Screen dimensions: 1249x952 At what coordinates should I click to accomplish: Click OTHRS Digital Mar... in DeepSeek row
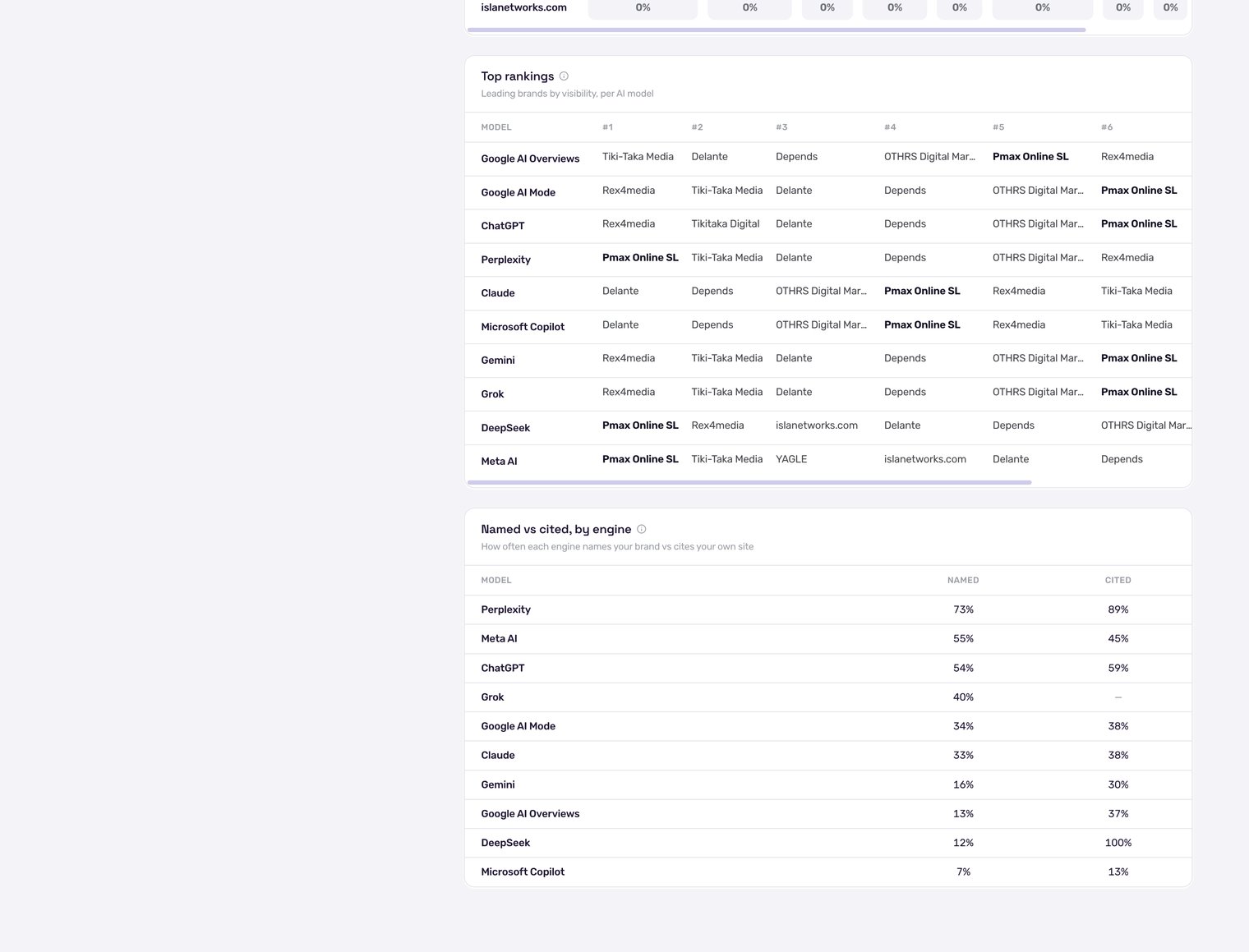click(1145, 425)
